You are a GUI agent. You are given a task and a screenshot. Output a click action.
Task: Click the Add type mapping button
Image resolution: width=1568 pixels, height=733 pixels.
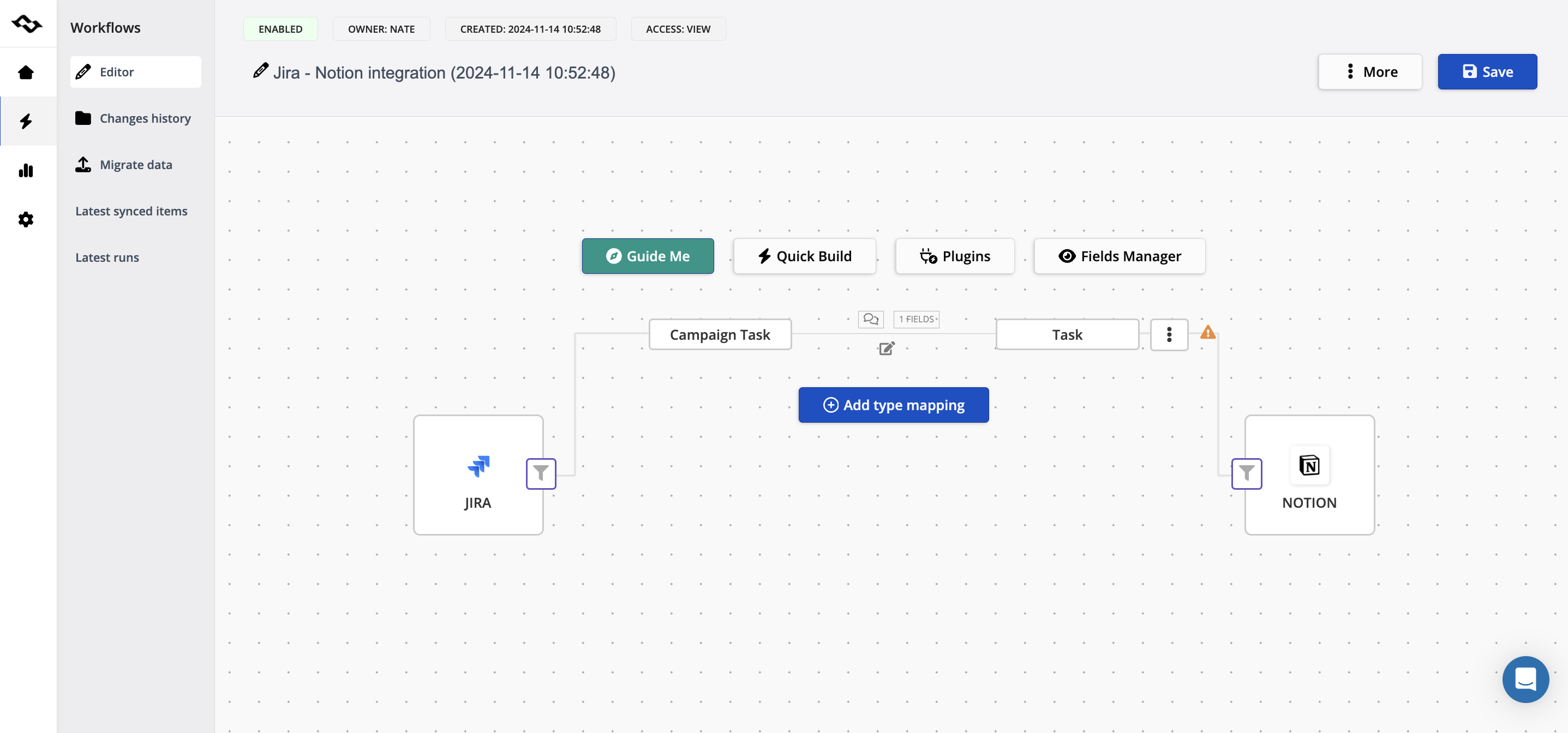[x=893, y=405]
